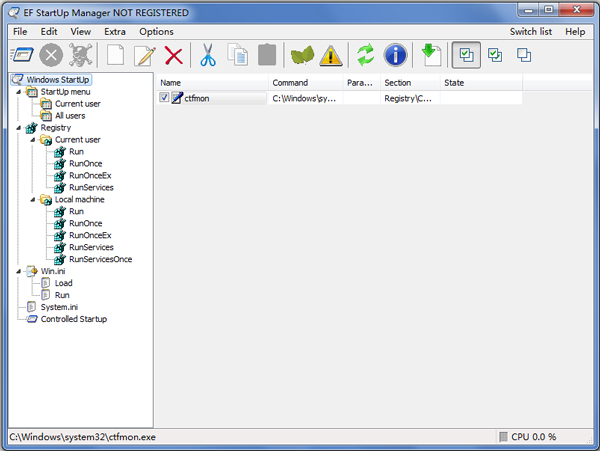Open the Extra menu
The height and width of the screenshot is (451, 600).
pos(114,31)
